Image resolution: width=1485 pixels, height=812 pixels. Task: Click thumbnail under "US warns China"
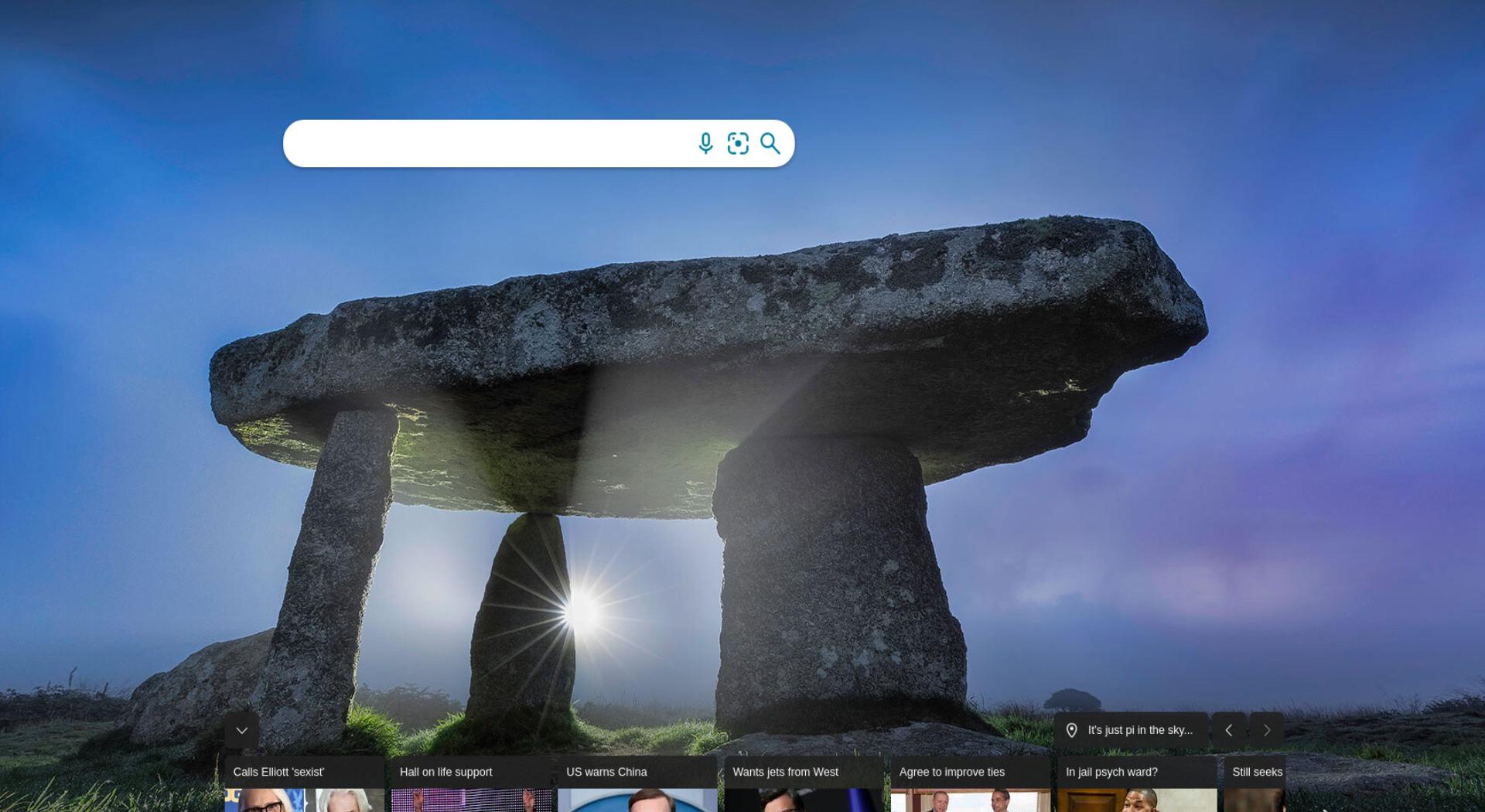pos(638,800)
